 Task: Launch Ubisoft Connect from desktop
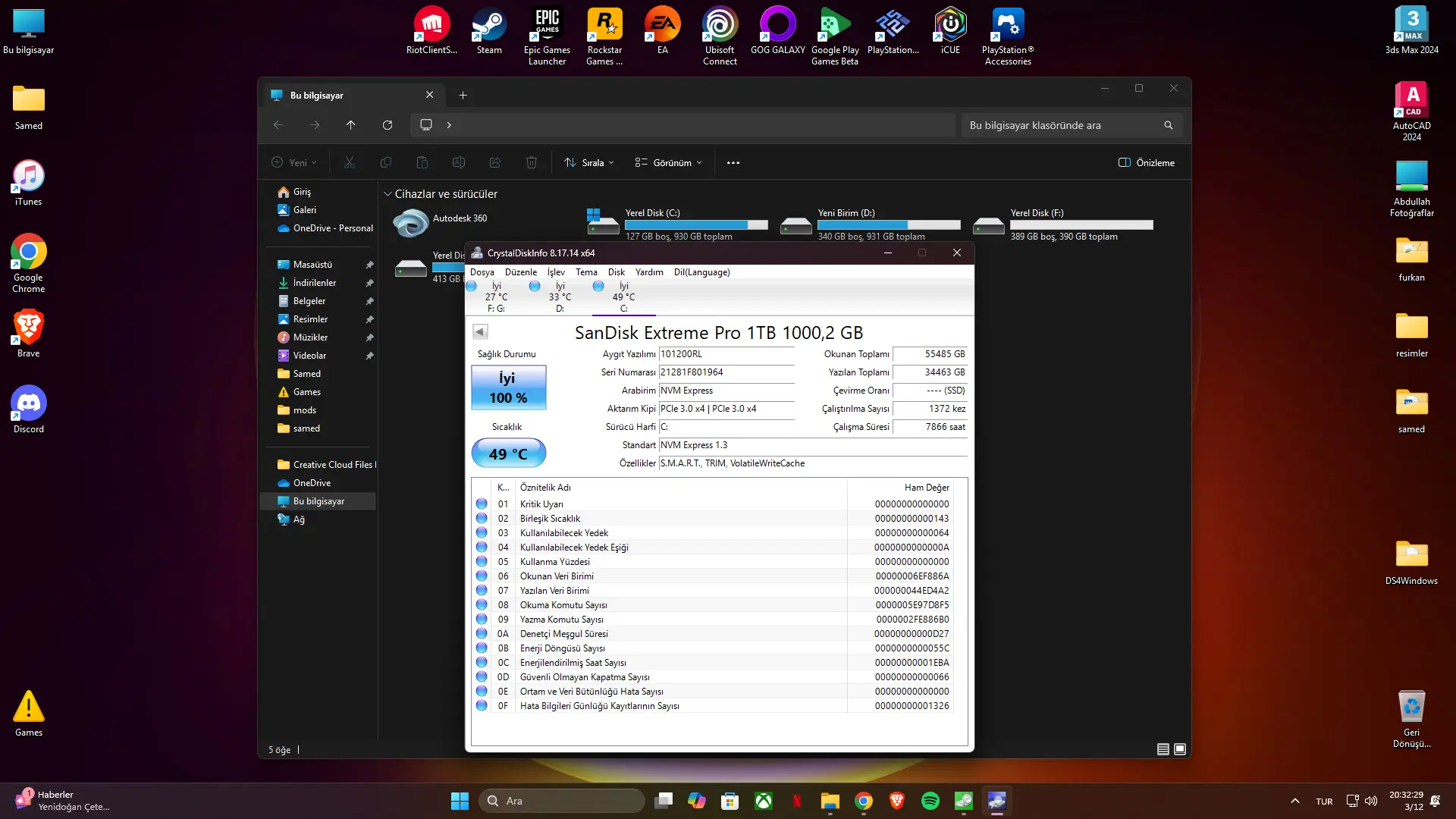(720, 36)
